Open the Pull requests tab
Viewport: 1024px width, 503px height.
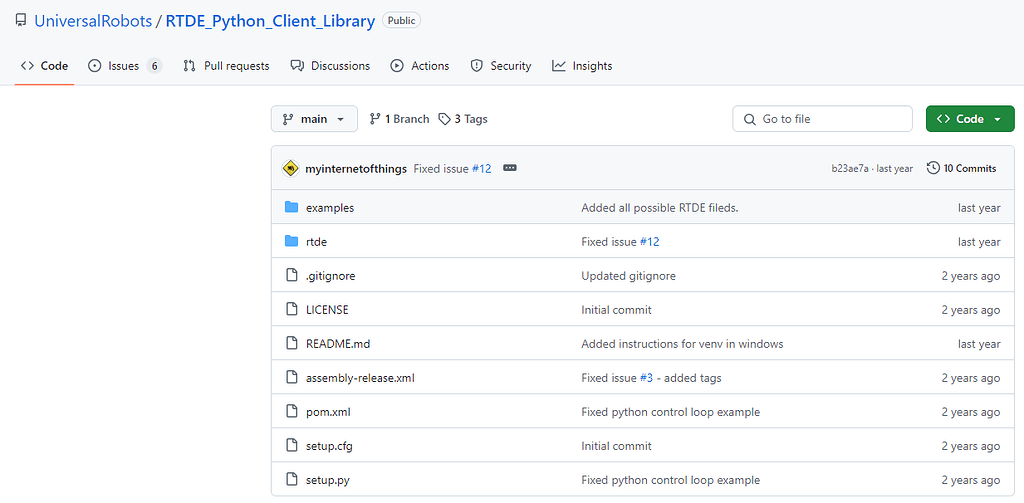[226, 66]
